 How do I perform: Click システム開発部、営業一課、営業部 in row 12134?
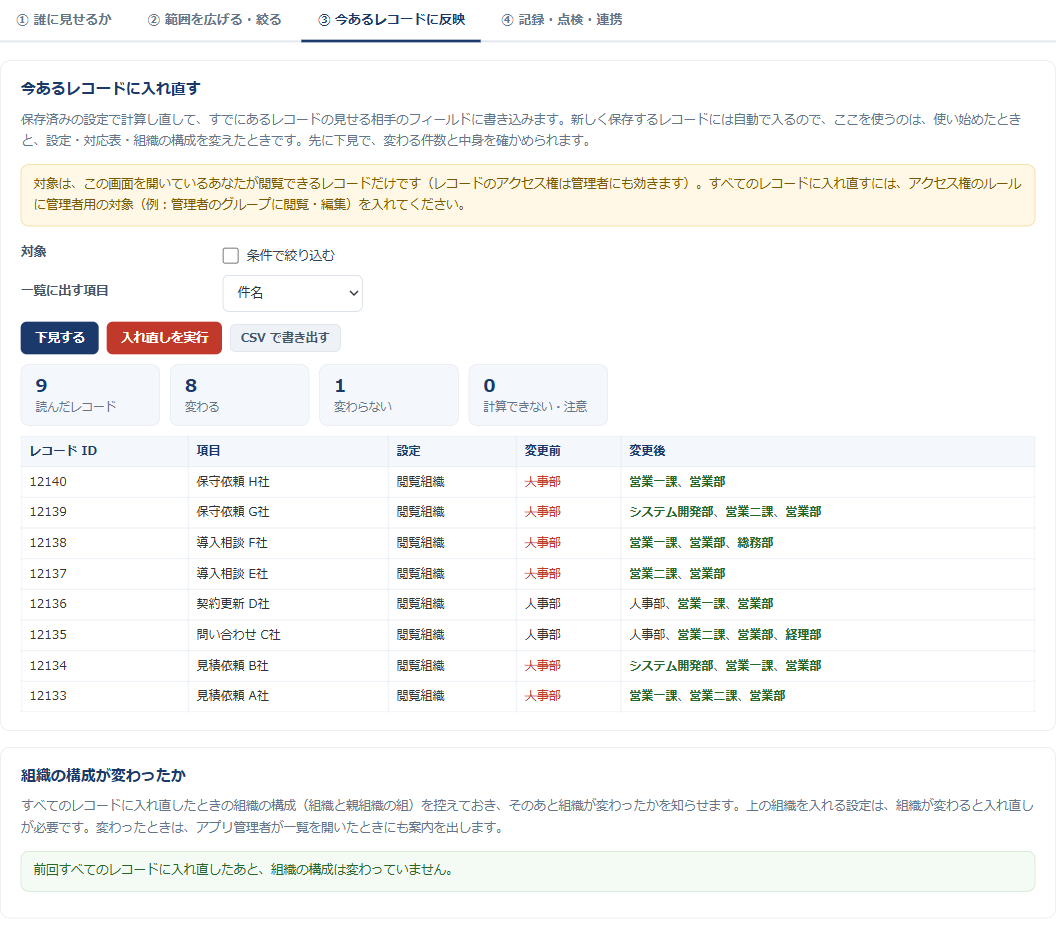click(x=725, y=666)
